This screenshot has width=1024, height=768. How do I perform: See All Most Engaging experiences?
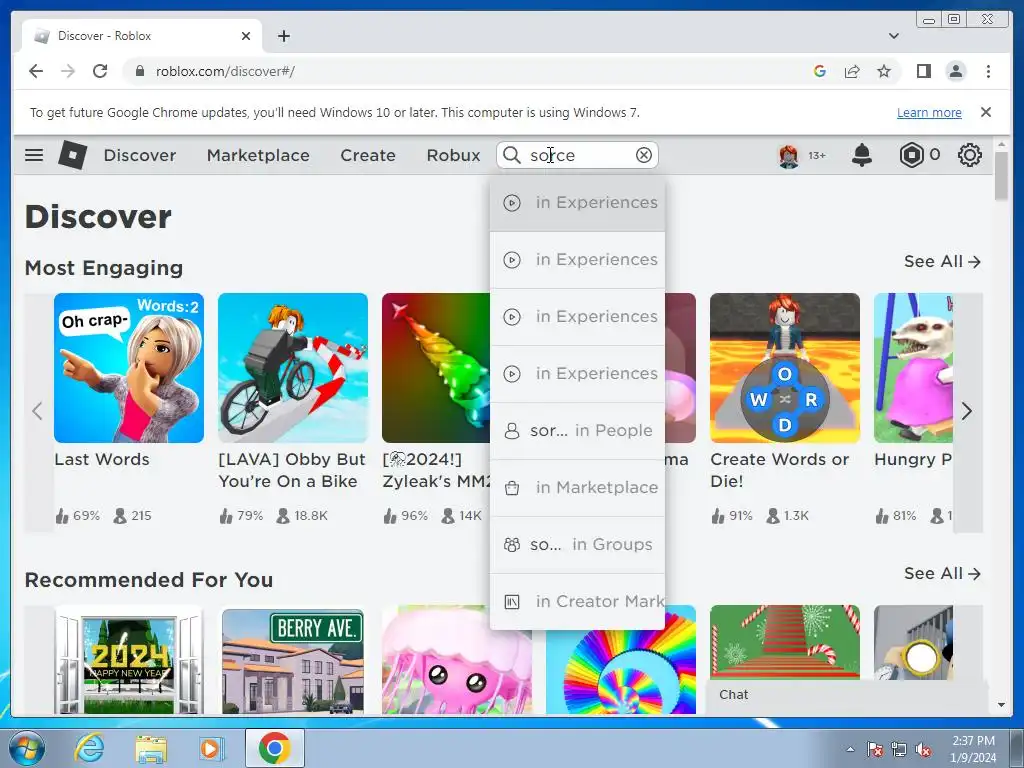942,261
